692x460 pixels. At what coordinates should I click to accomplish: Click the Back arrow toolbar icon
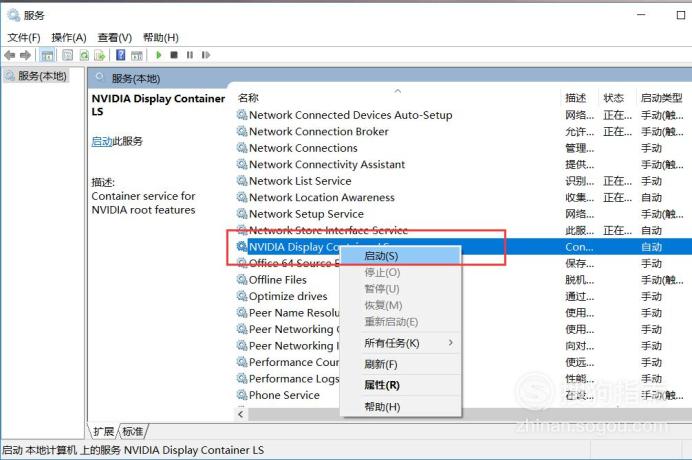(9, 55)
